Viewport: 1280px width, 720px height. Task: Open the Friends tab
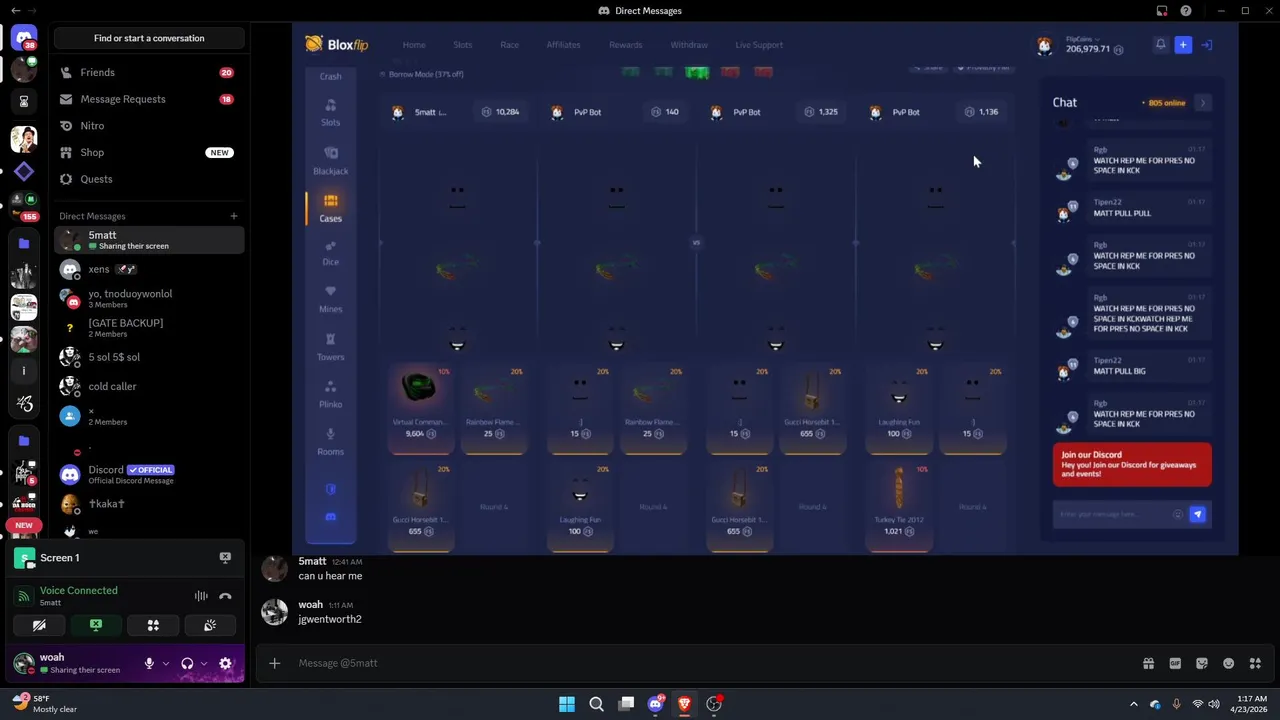pyautogui.click(x=149, y=72)
